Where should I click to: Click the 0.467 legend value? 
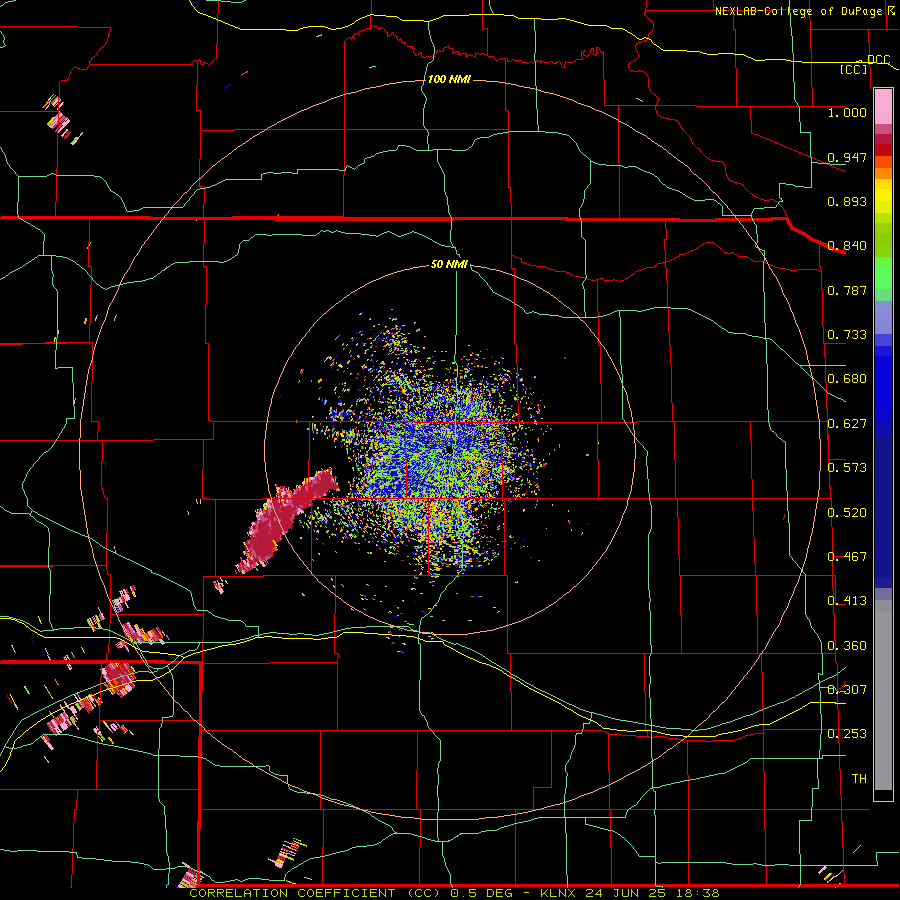(847, 557)
